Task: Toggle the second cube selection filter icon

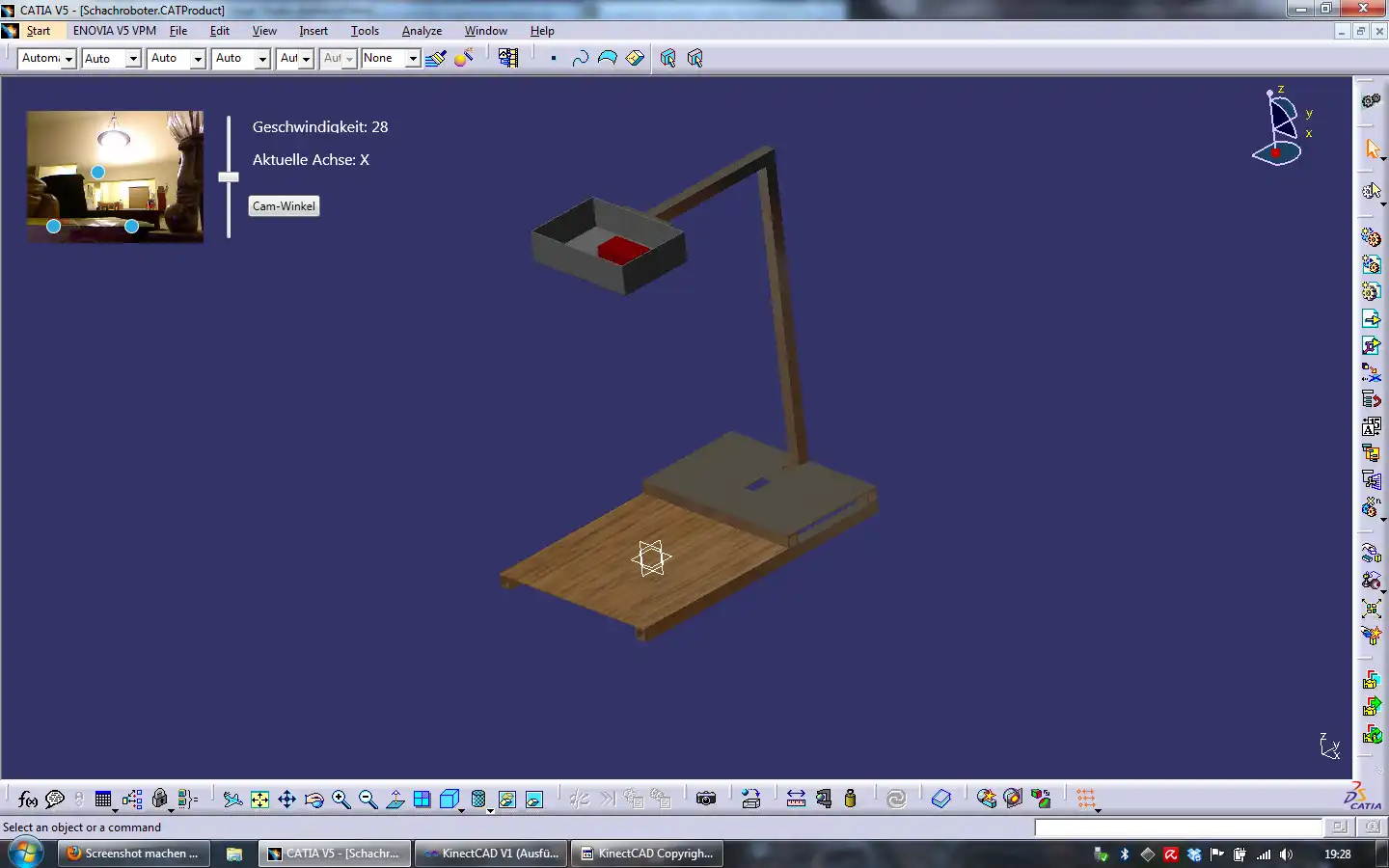Action: coord(694,58)
